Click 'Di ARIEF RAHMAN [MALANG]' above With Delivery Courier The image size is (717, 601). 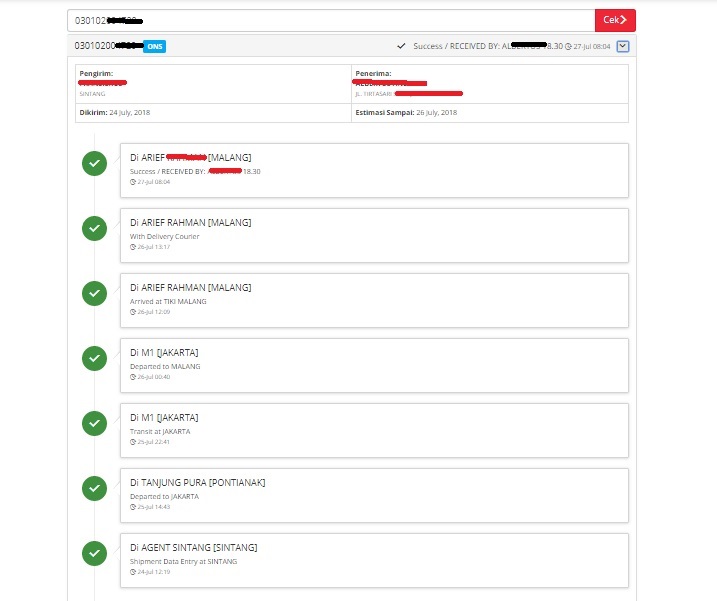pyautogui.click(x=191, y=223)
